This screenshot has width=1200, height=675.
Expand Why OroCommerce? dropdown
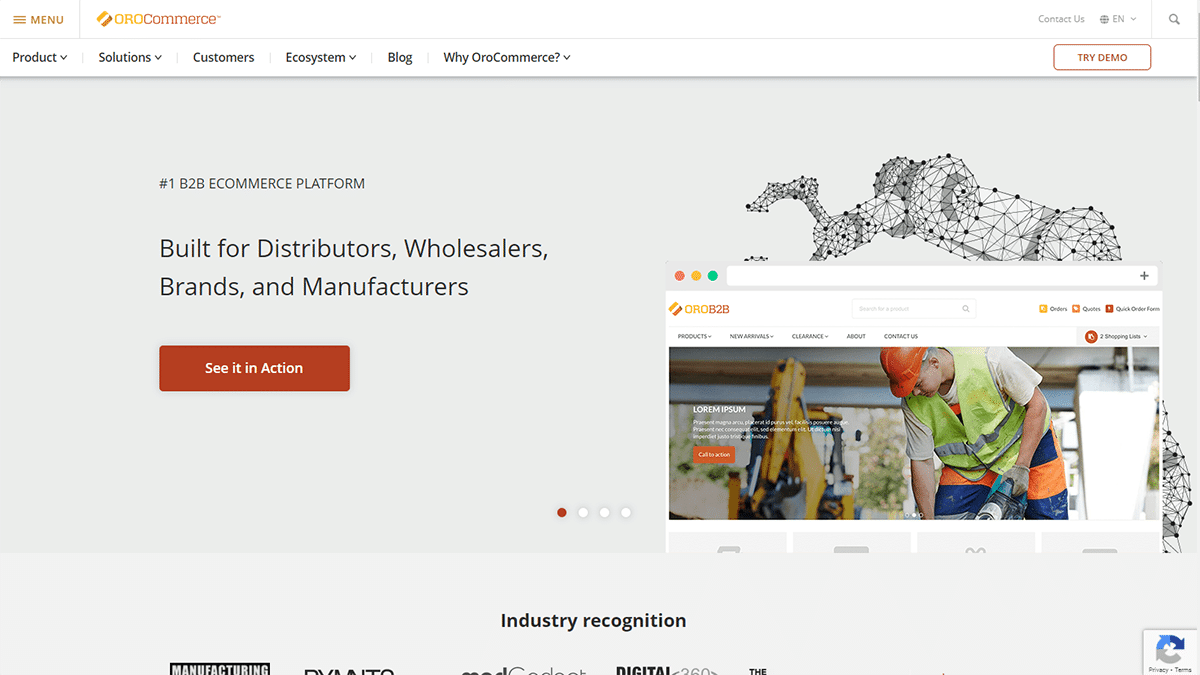(x=507, y=57)
